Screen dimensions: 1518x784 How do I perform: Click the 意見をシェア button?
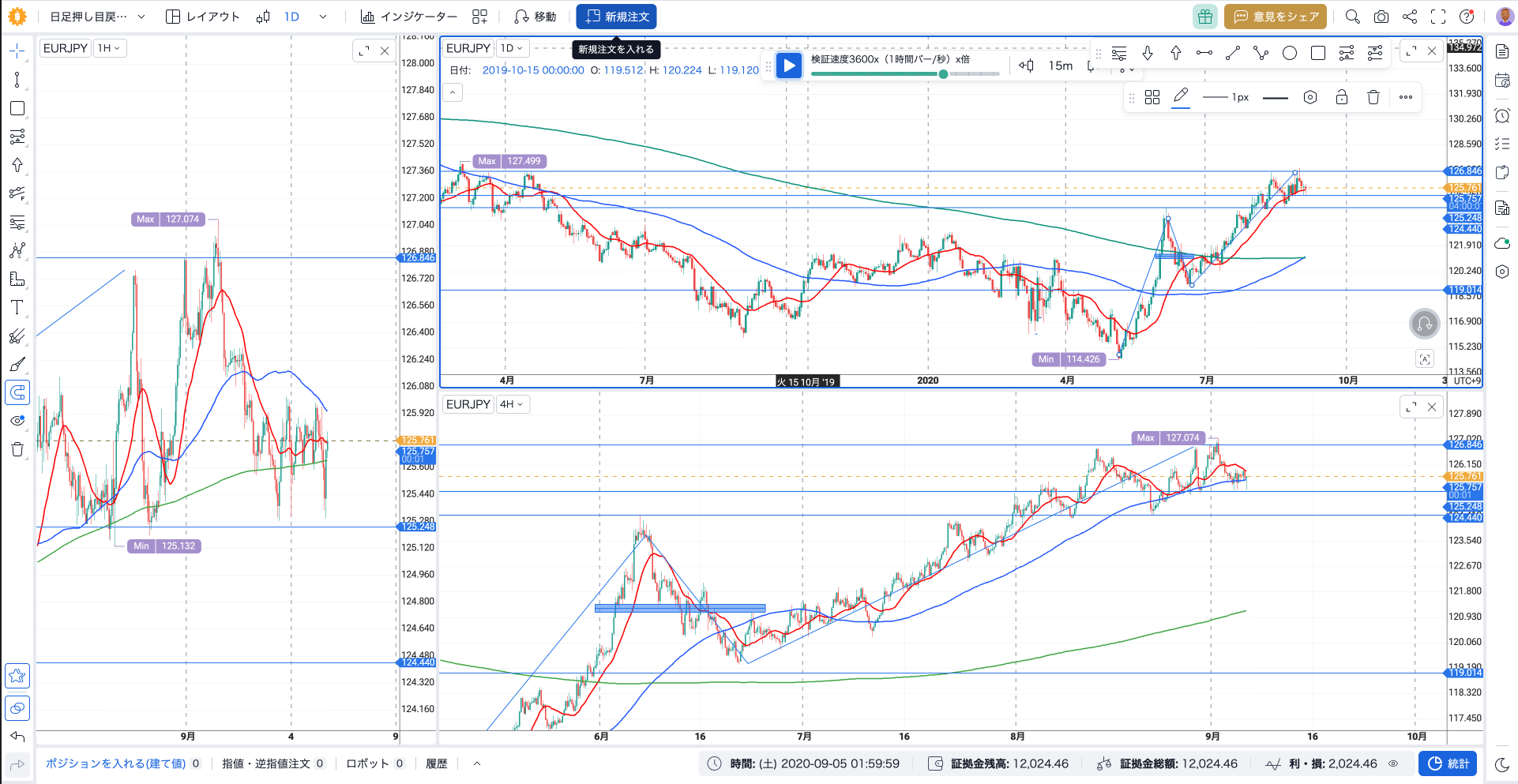pyautogui.click(x=1276, y=17)
